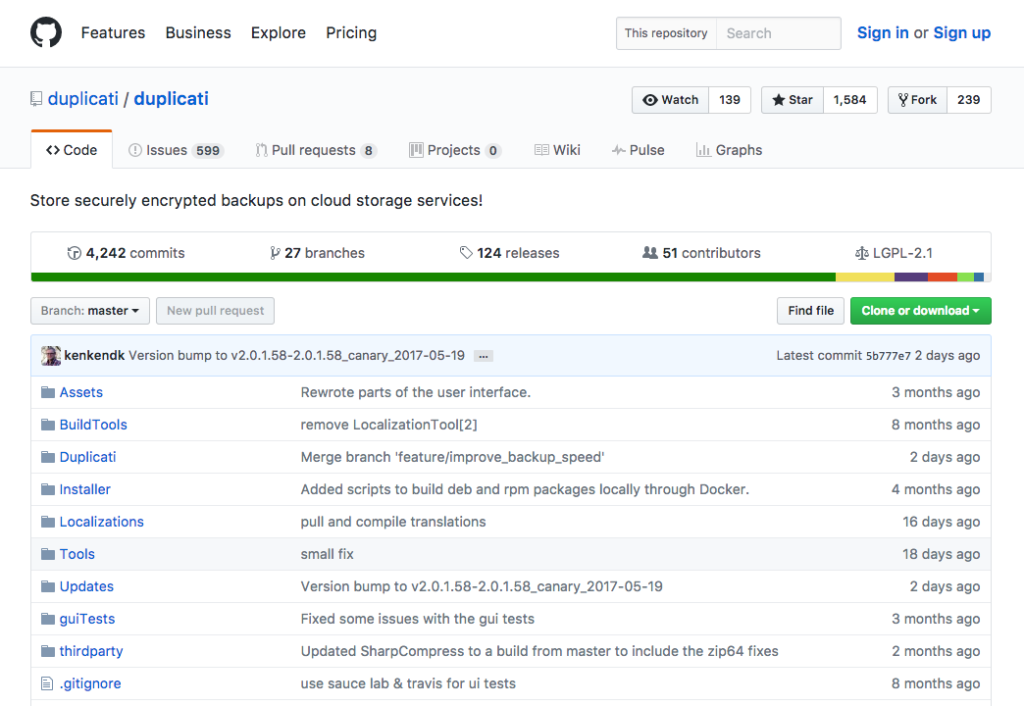This screenshot has width=1024, height=706.
Task: Expand the Clone or download dropdown
Action: tap(921, 311)
